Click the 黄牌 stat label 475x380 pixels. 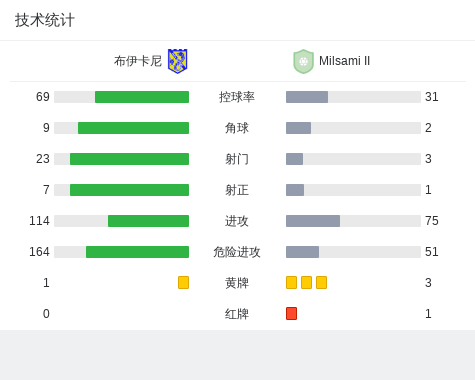point(237,283)
